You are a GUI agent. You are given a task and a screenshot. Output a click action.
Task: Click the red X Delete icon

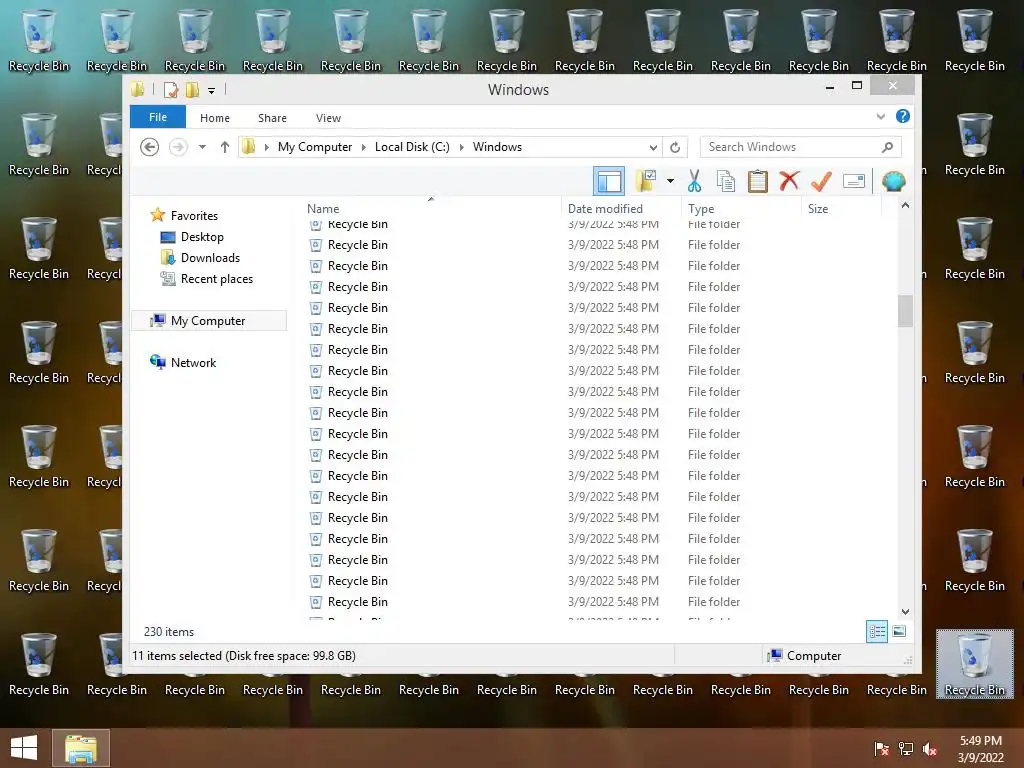pyautogui.click(x=790, y=180)
